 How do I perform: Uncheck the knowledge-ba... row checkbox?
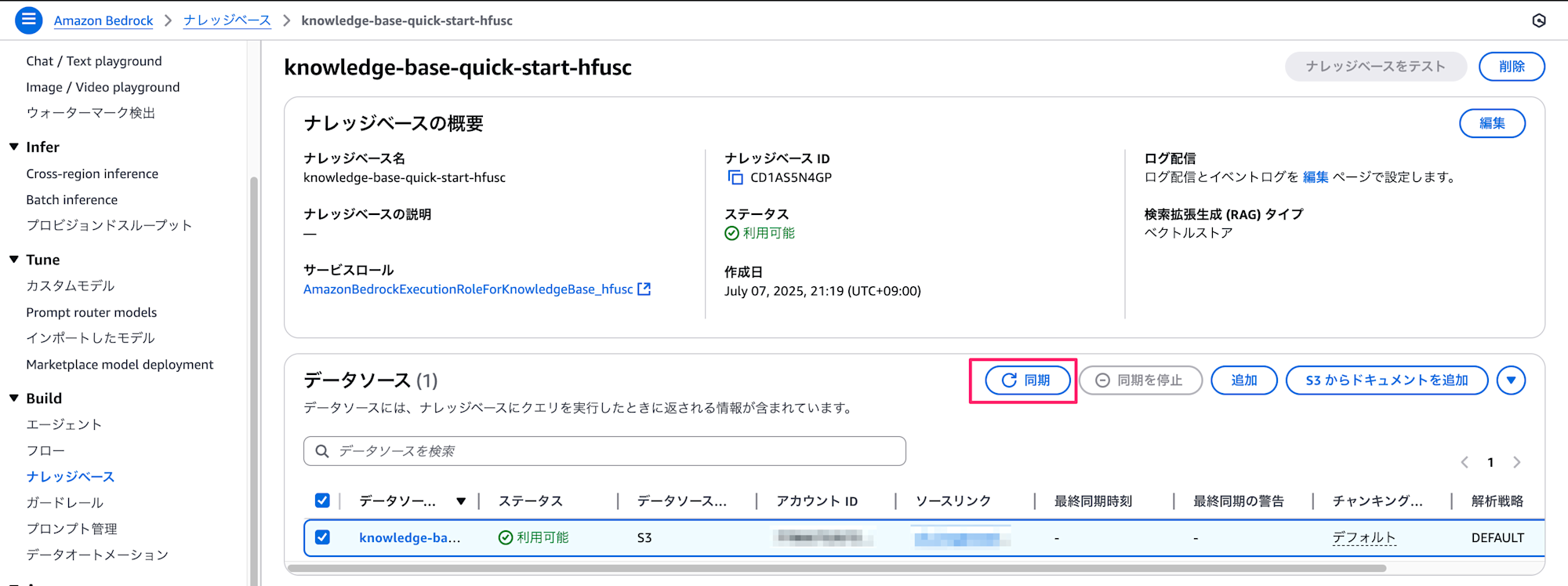(x=322, y=537)
